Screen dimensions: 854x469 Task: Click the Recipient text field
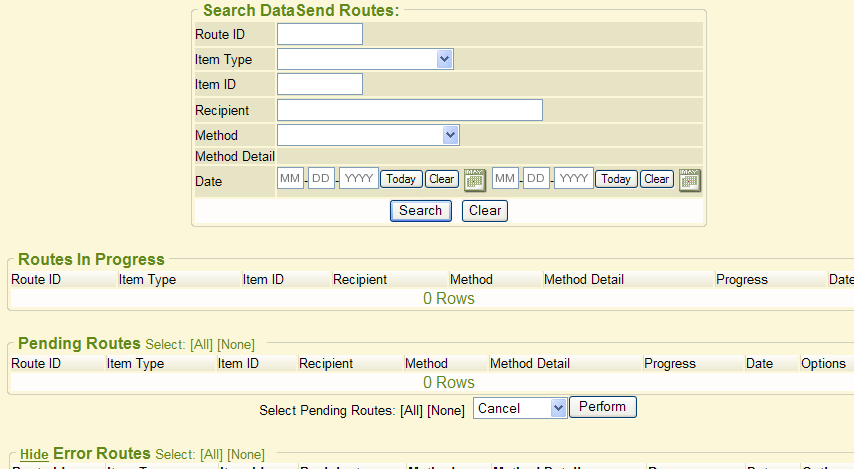point(410,110)
